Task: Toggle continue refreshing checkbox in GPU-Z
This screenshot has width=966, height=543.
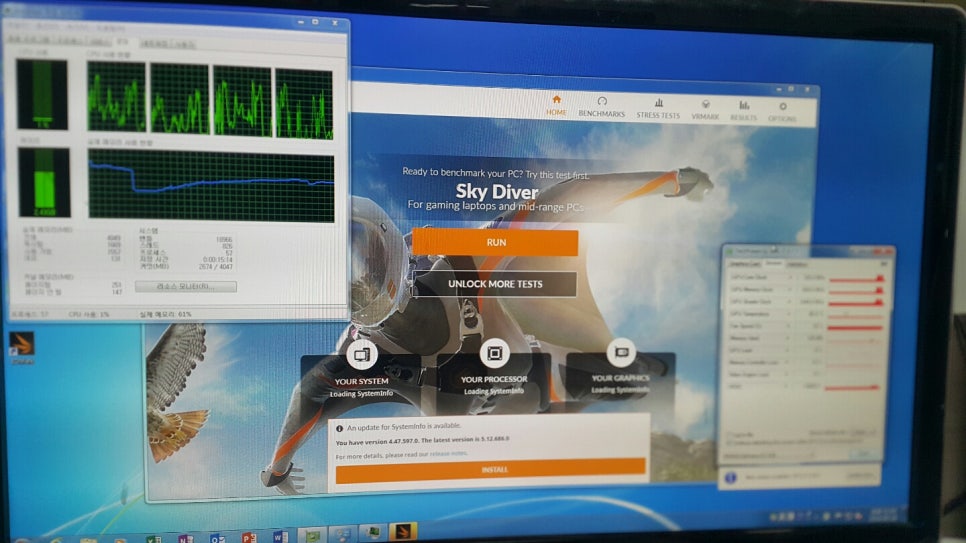Action: tap(731, 442)
